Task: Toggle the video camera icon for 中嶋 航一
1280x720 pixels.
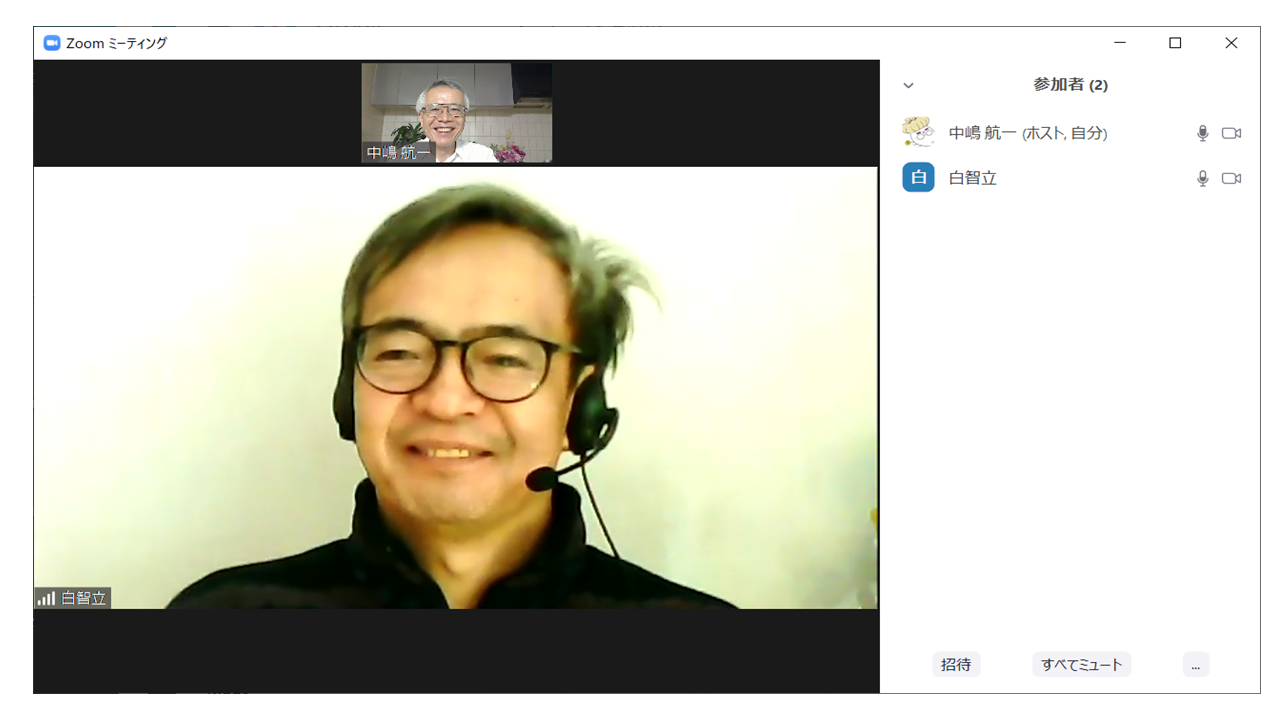Action: pos(1231,133)
